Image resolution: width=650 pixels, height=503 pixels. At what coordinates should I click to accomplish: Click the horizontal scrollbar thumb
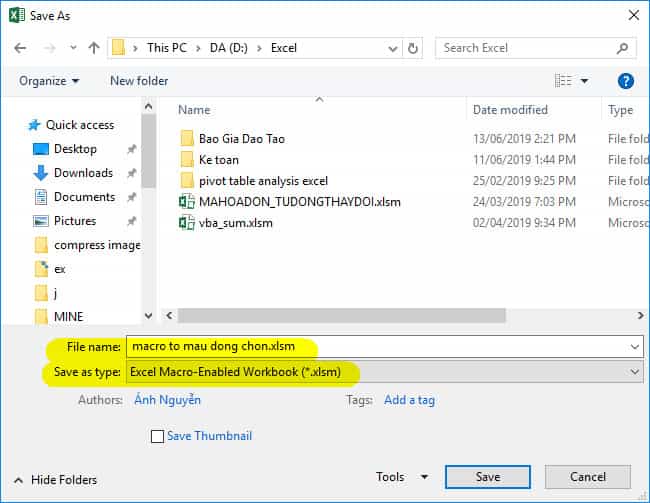click(x=342, y=316)
